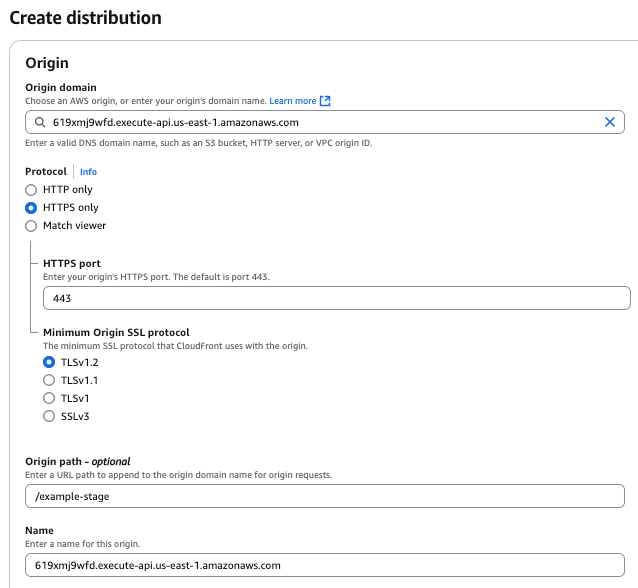Clear the Origin domain field with X icon
Screen dimensions: 638x588
pos(610,122)
